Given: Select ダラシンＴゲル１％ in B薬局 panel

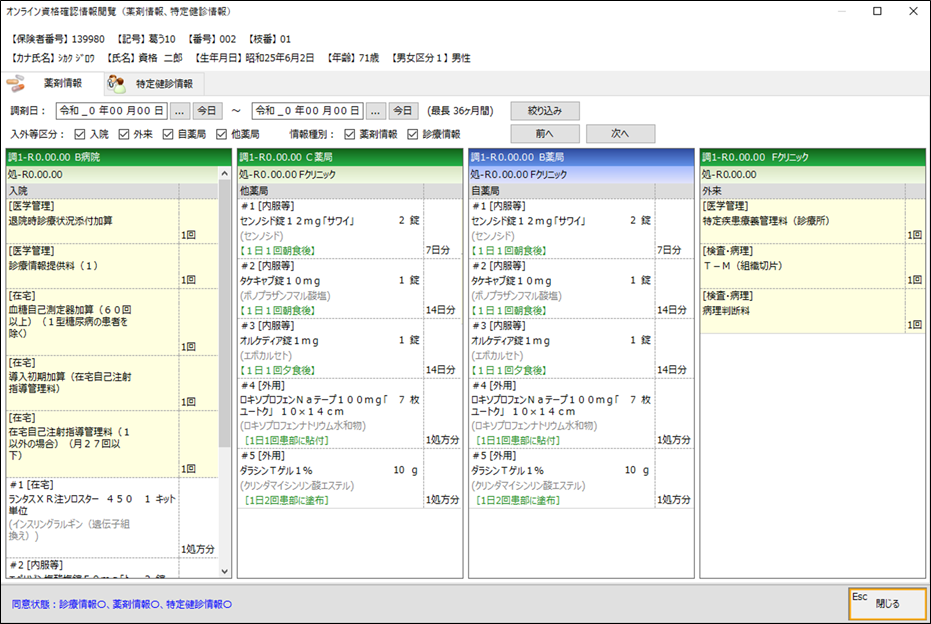Looking at the screenshot, I should pyautogui.click(x=581, y=479).
